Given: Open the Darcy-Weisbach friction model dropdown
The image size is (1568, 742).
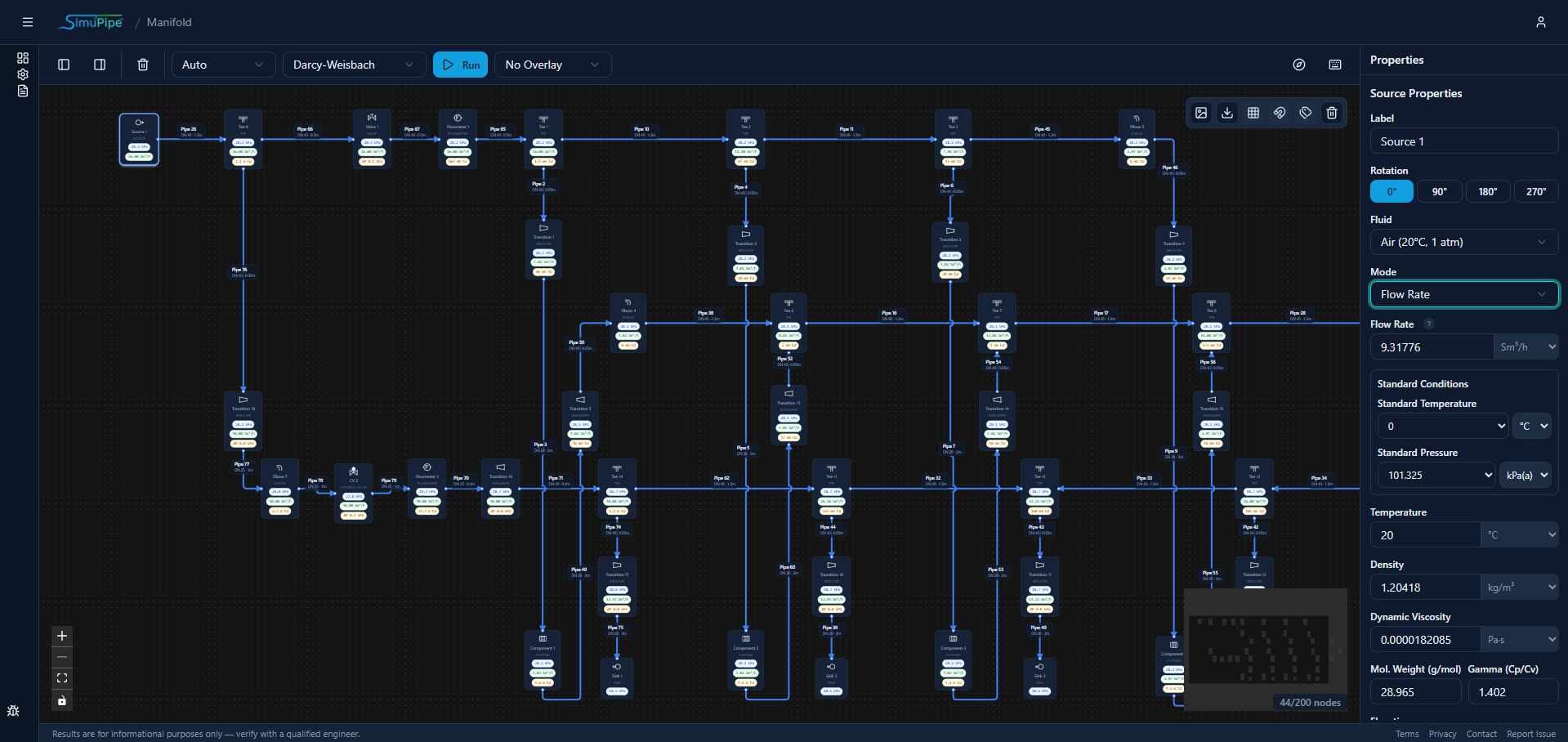Looking at the screenshot, I should click(354, 65).
